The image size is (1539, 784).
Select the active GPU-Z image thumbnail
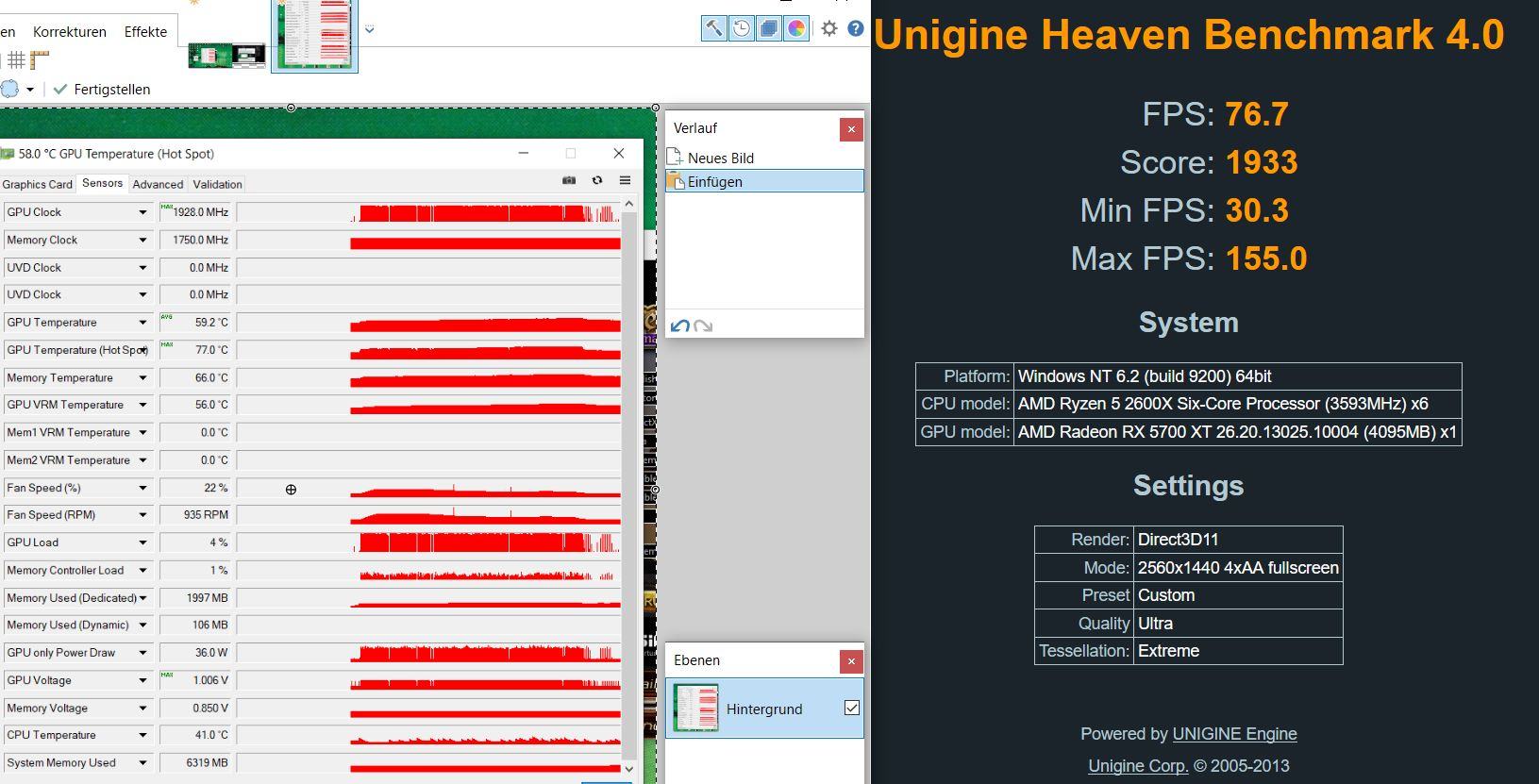coord(314,34)
